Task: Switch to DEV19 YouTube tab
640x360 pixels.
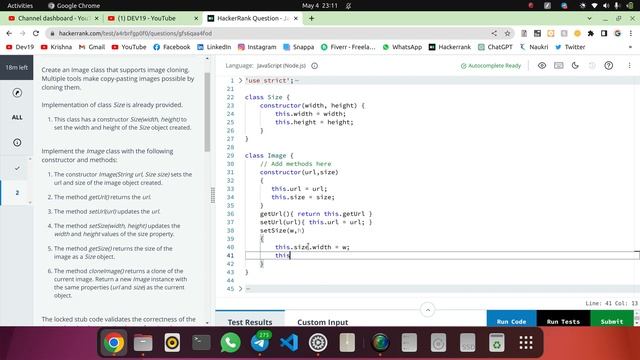Action: (151, 18)
